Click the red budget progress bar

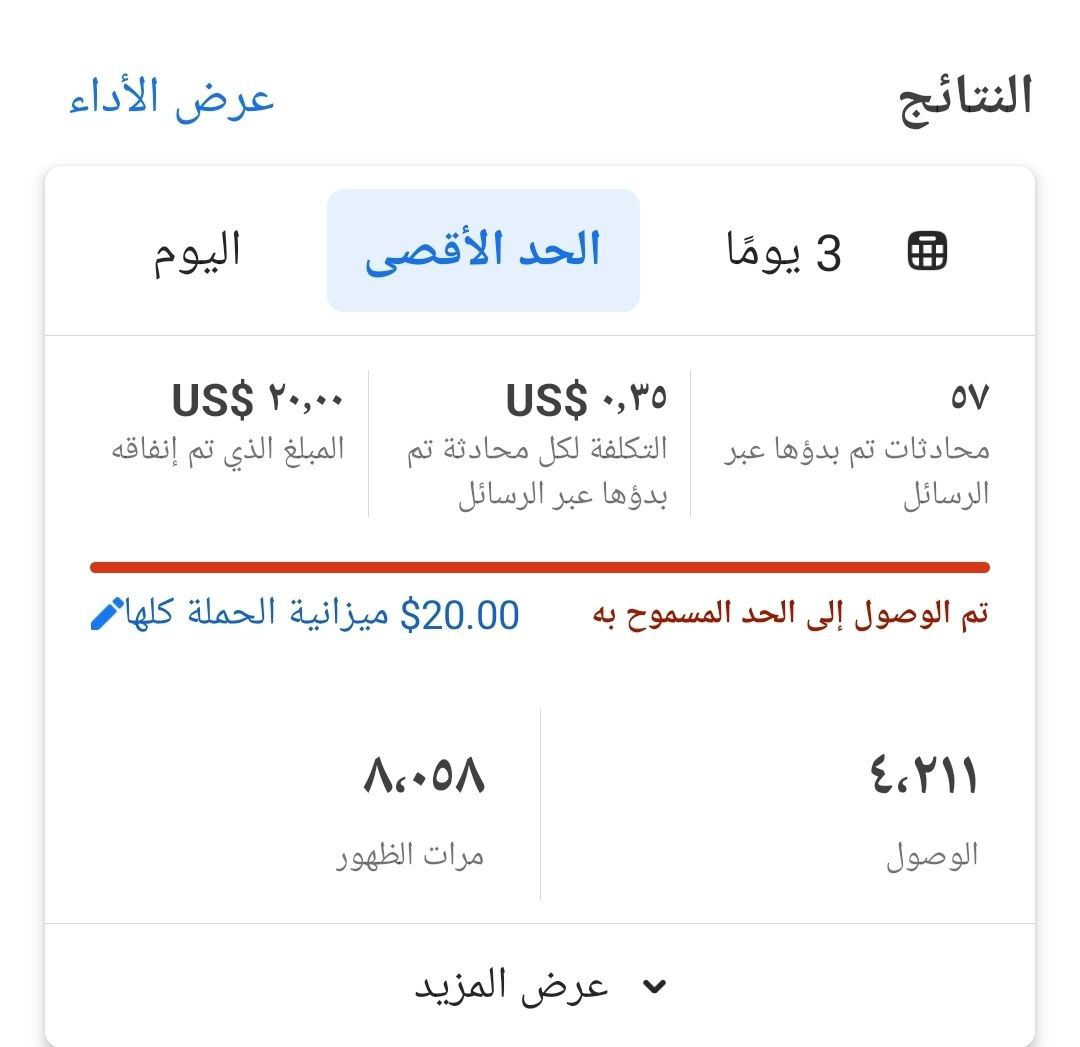pos(540,567)
